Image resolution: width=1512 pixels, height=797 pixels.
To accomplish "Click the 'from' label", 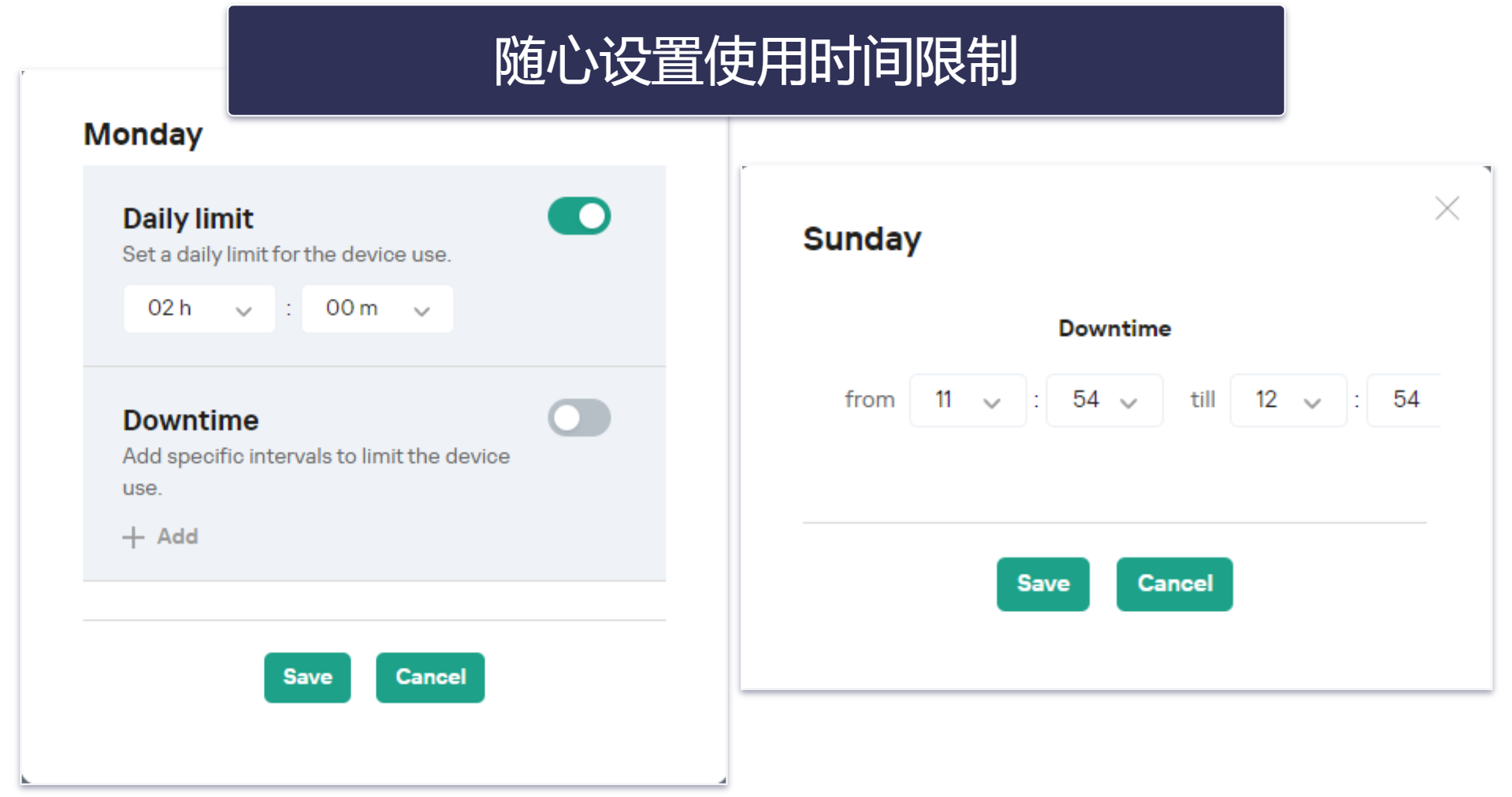I will click(x=870, y=400).
